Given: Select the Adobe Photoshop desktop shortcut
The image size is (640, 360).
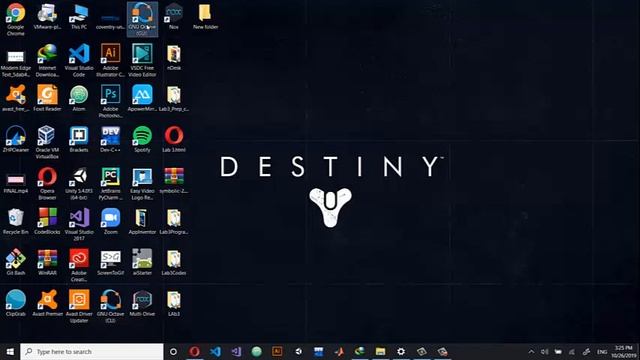Looking at the screenshot, I should pyautogui.click(x=110, y=101).
